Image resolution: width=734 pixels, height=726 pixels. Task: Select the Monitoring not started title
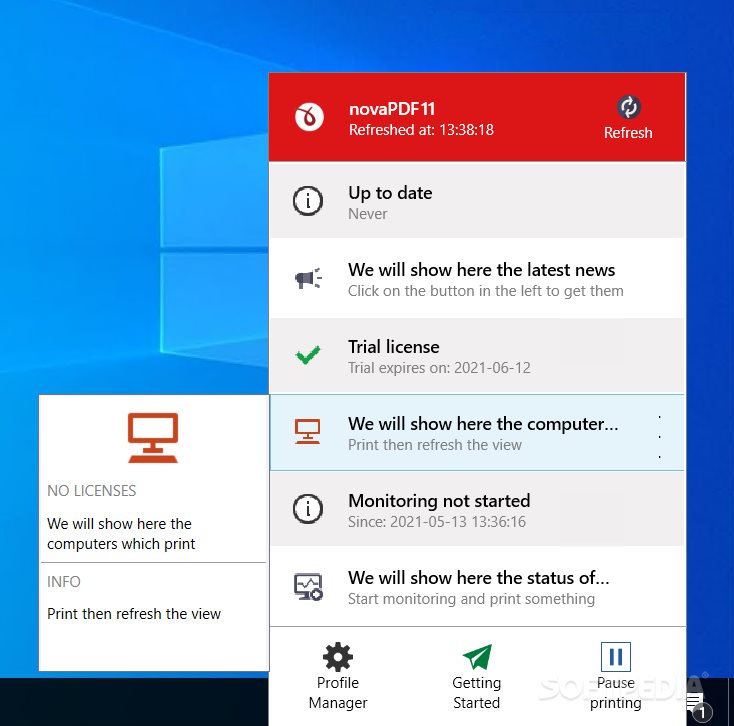pyautogui.click(x=439, y=501)
